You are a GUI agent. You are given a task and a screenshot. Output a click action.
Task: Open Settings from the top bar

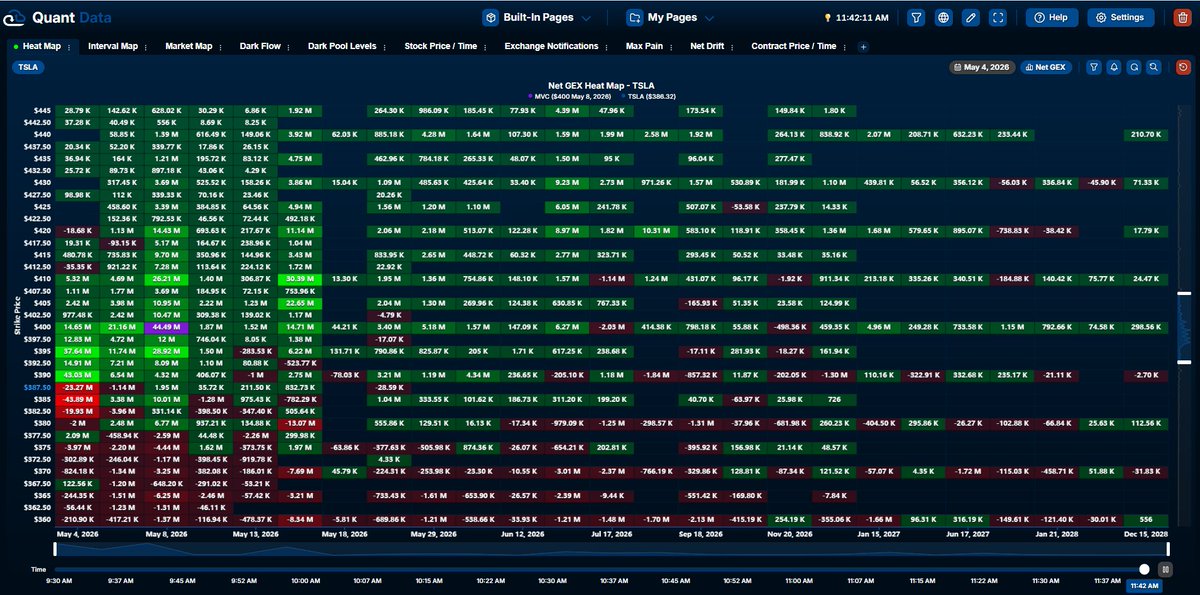(x=1120, y=17)
